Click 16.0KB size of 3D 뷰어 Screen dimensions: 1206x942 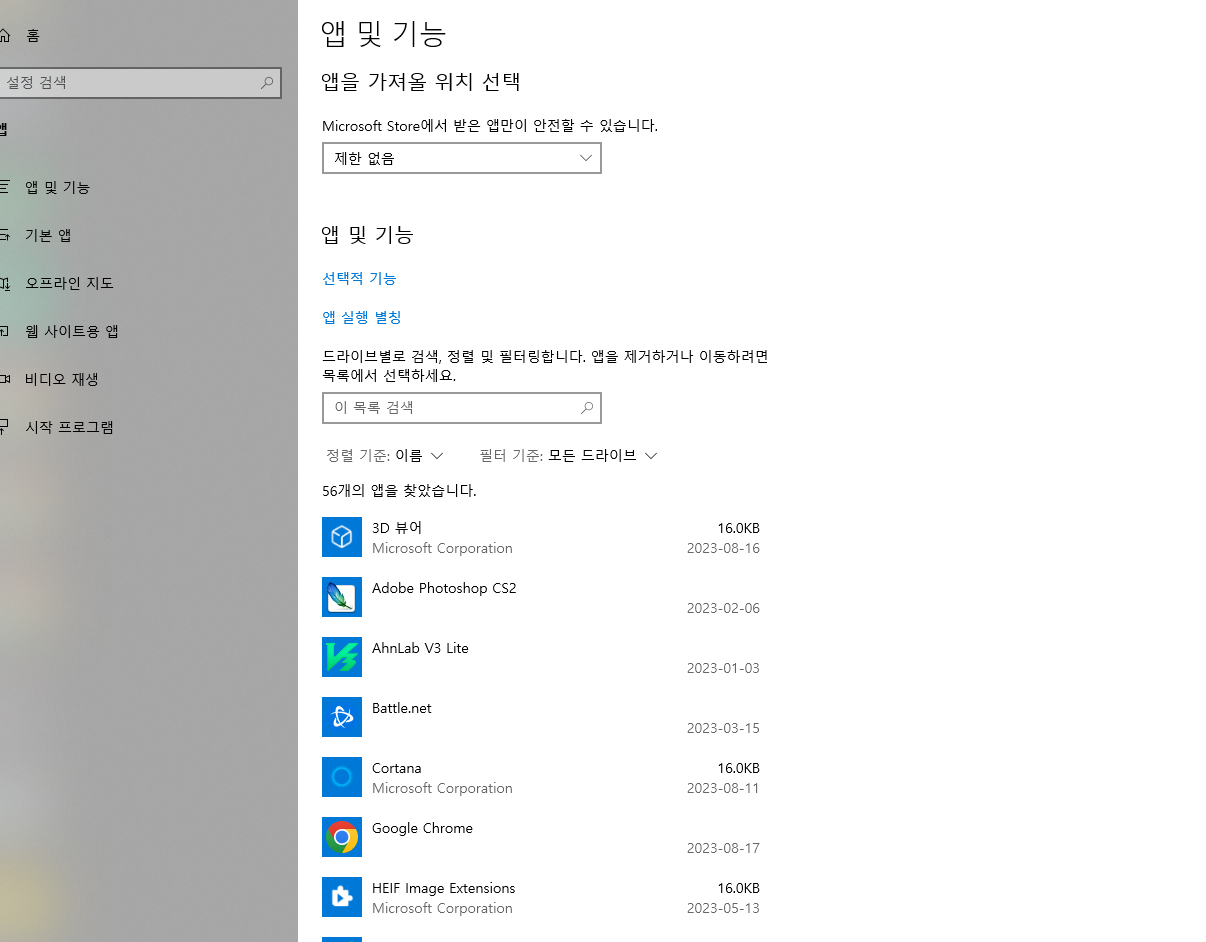(738, 528)
